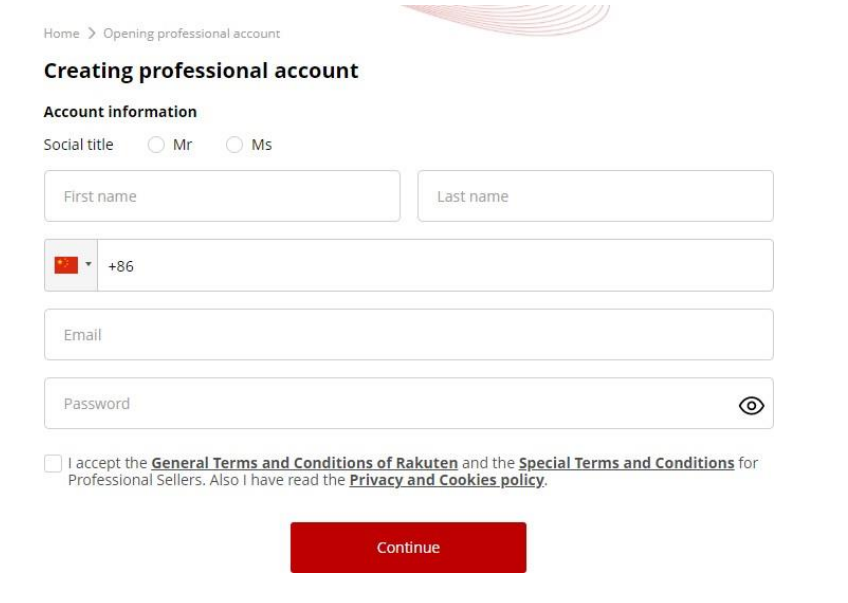The height and width of the screenshot is (603, 848).
Task: Click the China flag icon
Action: pos(66,265)
